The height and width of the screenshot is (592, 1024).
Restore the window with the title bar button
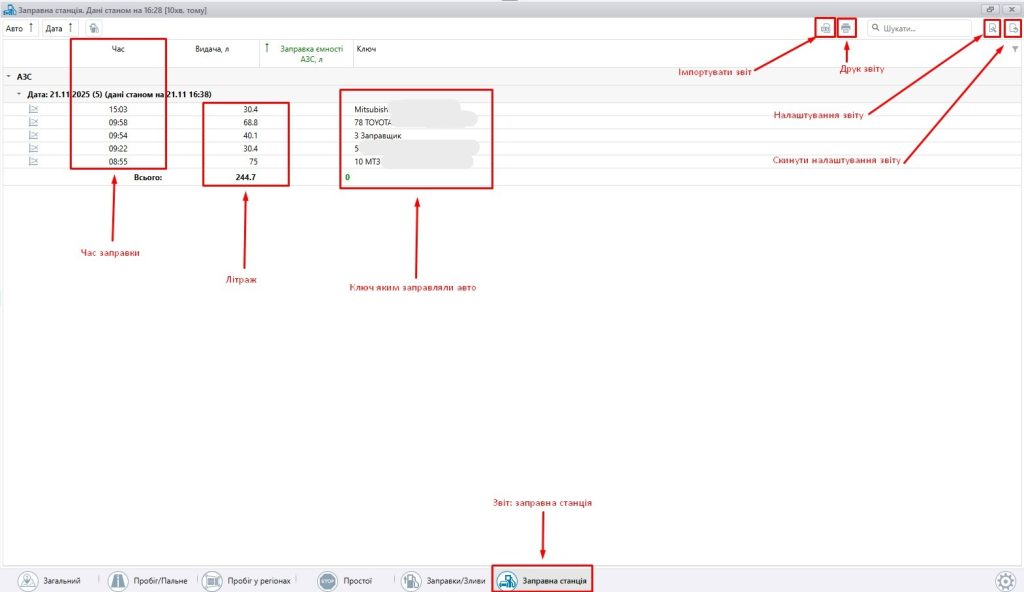[x=990, y=10]
